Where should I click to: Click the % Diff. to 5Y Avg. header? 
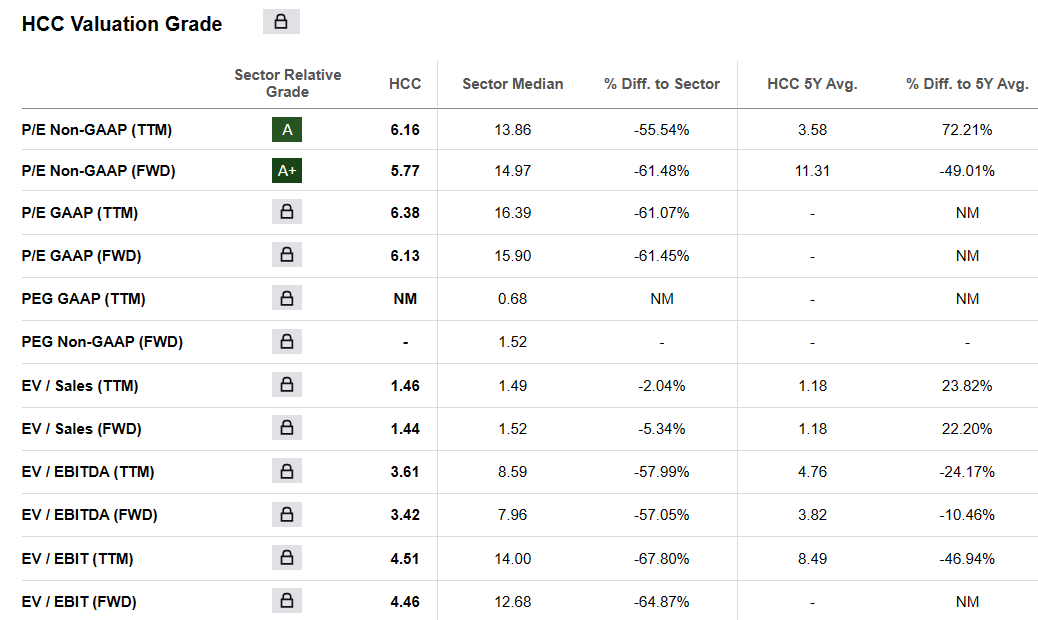[x=967, y=84]
